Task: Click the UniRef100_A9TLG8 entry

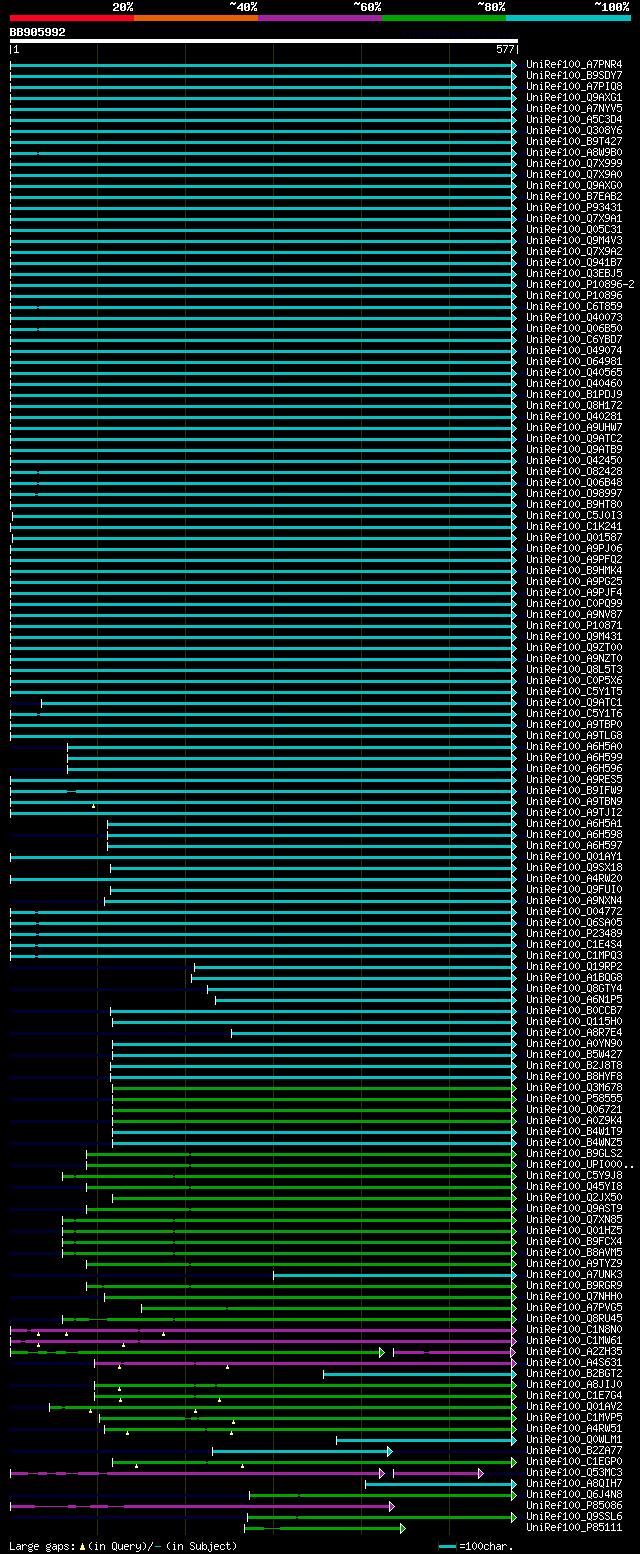Action: pos(574,736)
